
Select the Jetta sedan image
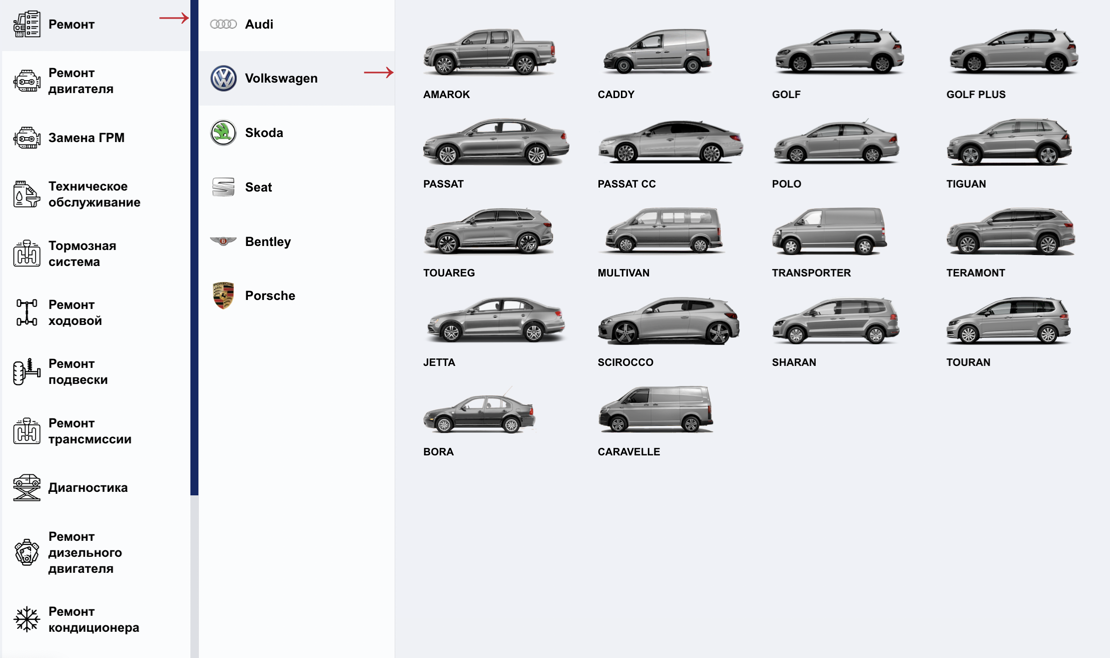(496, 319)
